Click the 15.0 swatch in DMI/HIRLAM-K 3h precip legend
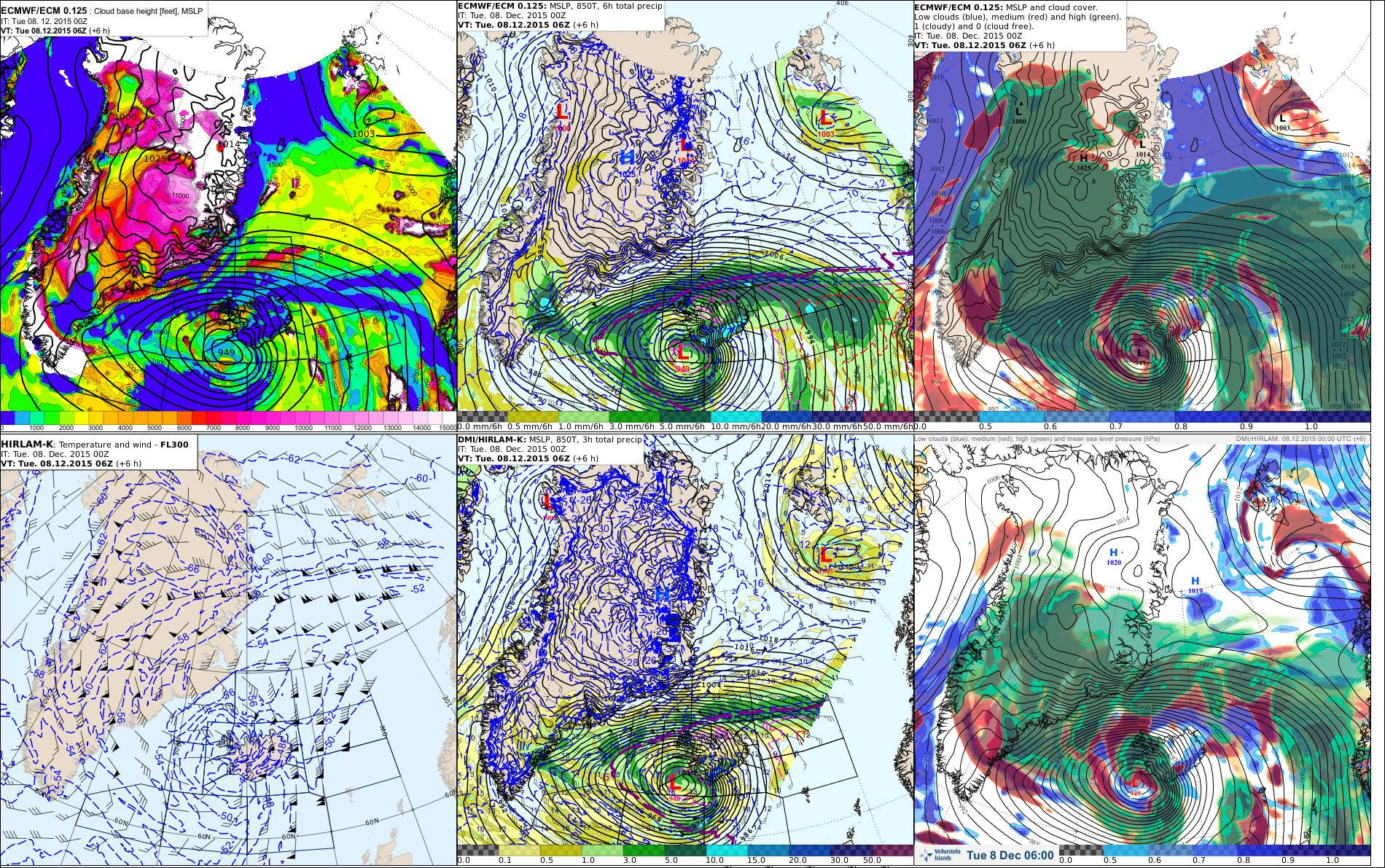 click(768, 850)
